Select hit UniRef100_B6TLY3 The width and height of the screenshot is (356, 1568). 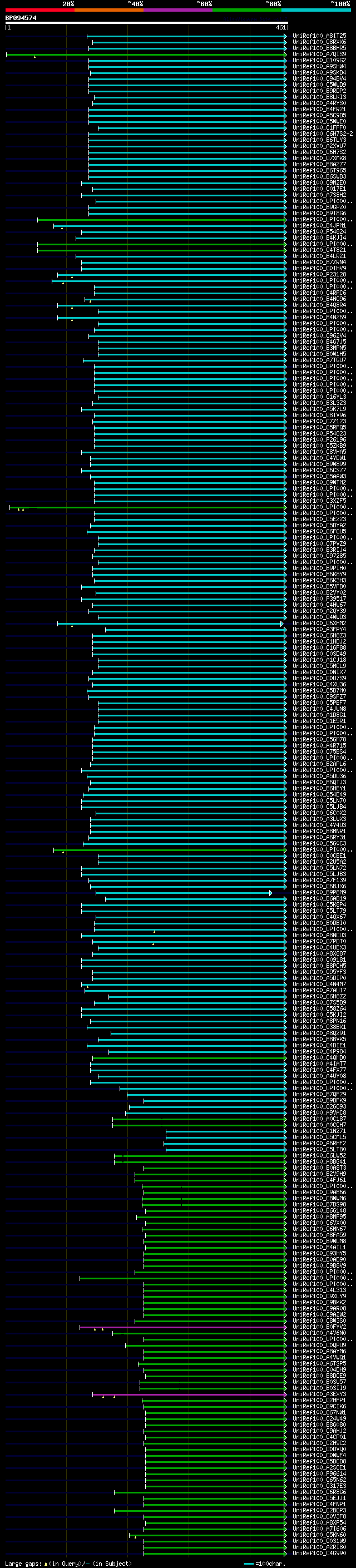click(319, 140)
